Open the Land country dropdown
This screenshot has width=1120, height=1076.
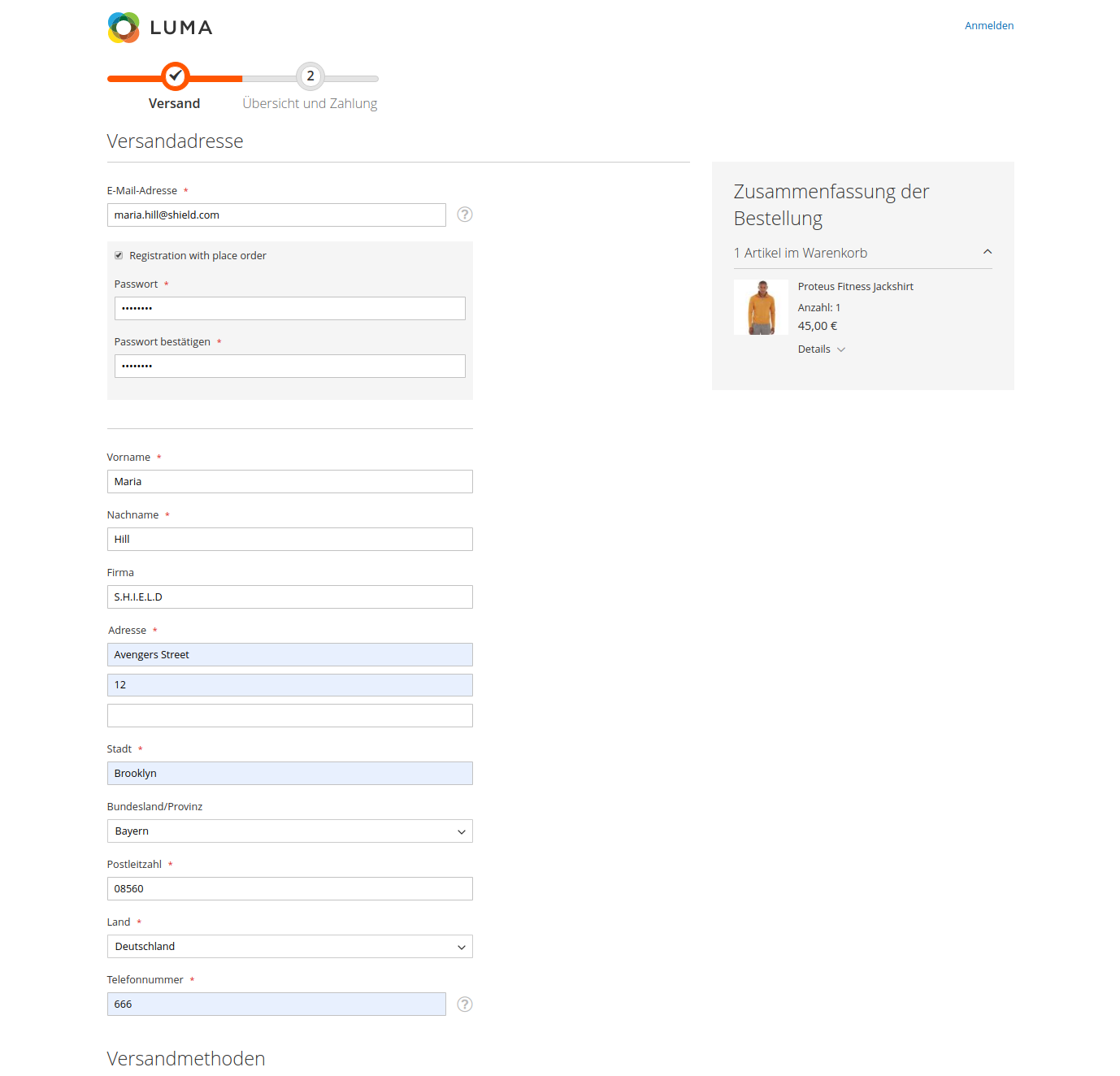(x=290, y=947)
